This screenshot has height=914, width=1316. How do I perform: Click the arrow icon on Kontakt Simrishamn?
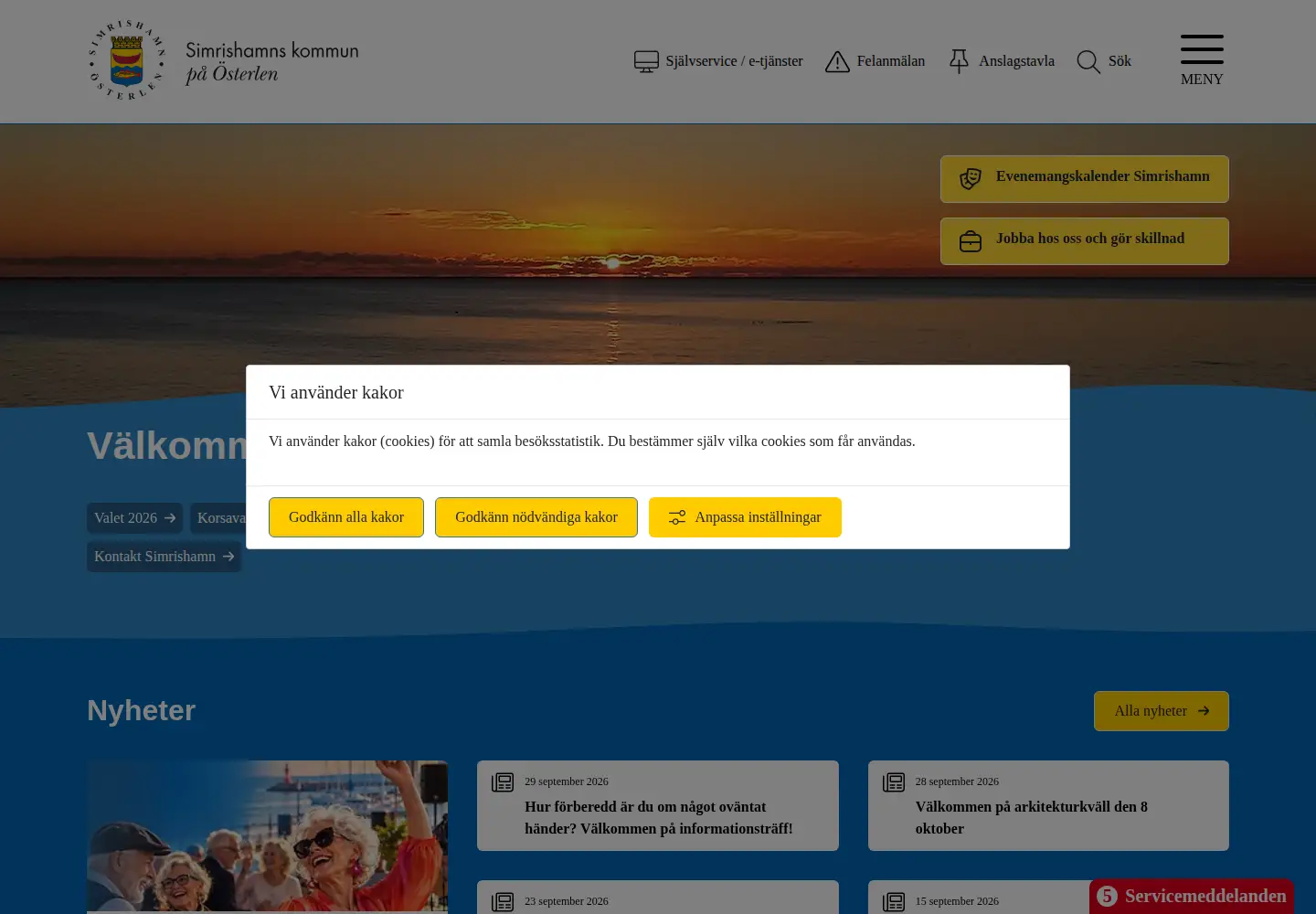[228, 557]
